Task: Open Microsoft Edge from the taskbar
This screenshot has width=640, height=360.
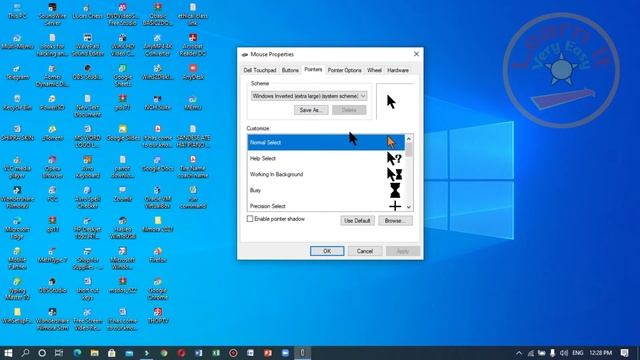Action: pos(77,353)
